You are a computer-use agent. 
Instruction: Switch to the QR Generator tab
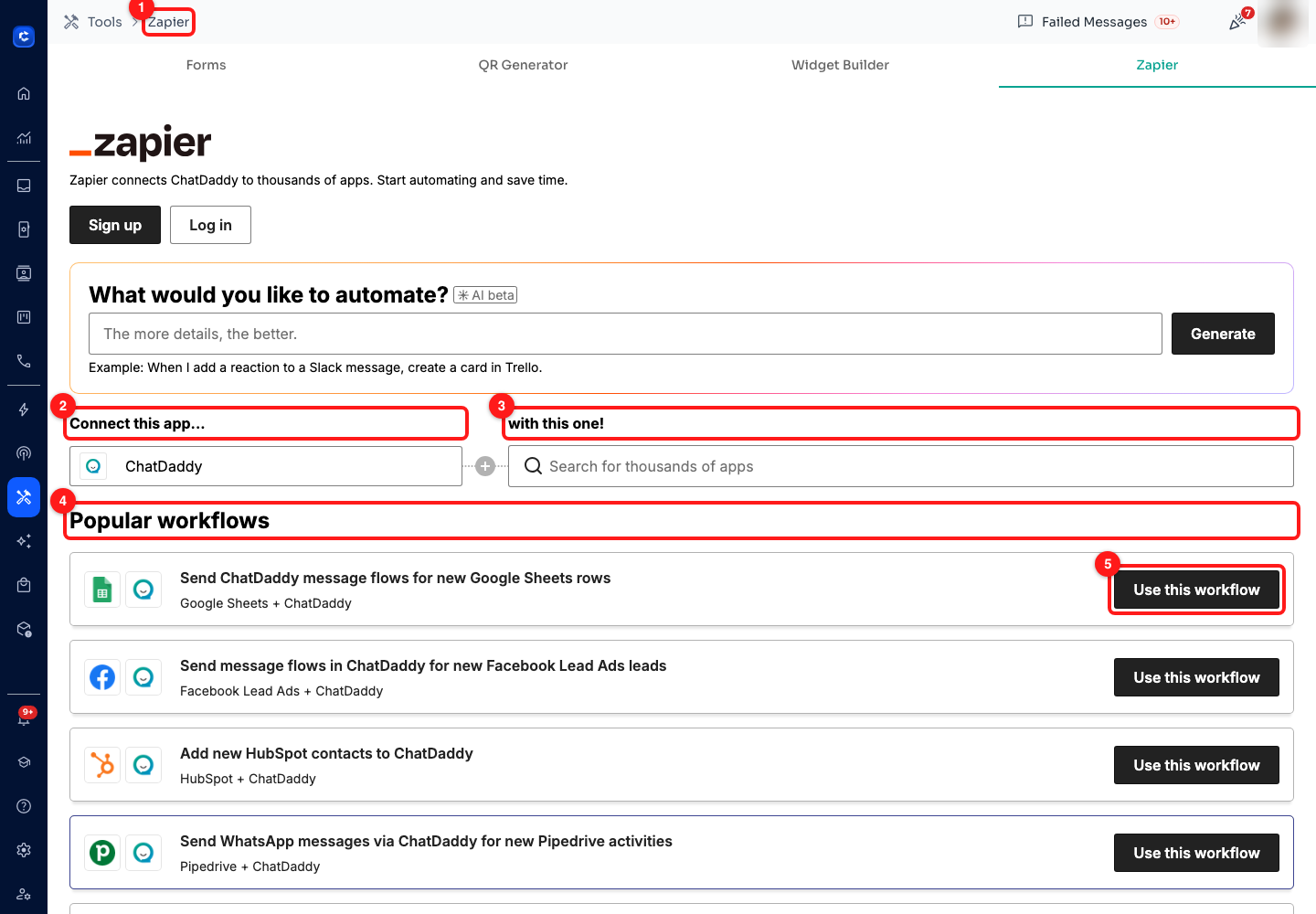523,65
